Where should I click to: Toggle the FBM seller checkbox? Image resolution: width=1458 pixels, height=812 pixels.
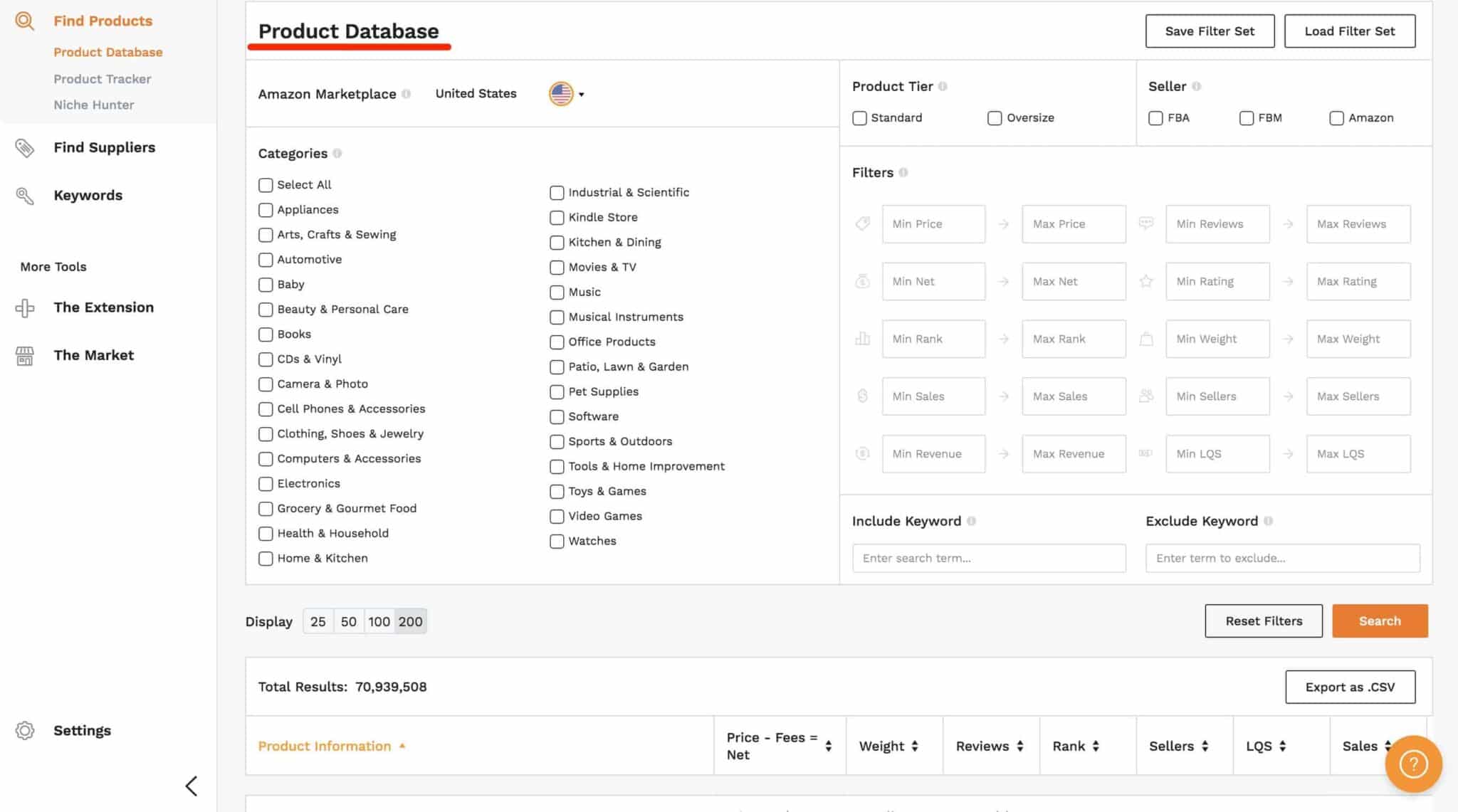(x=1247, y=118)
